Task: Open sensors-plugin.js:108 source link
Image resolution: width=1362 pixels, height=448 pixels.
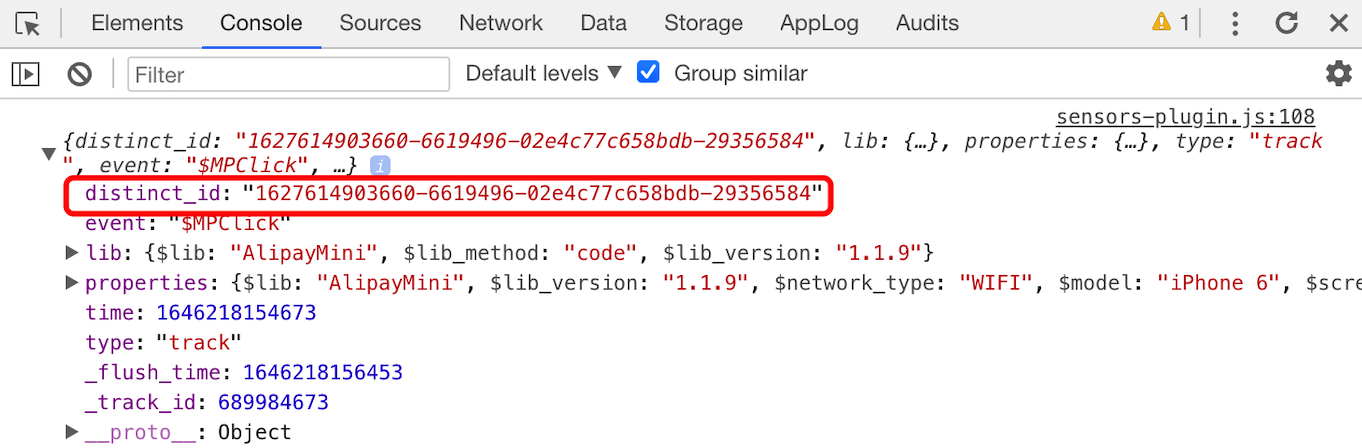Action: 1185,118
